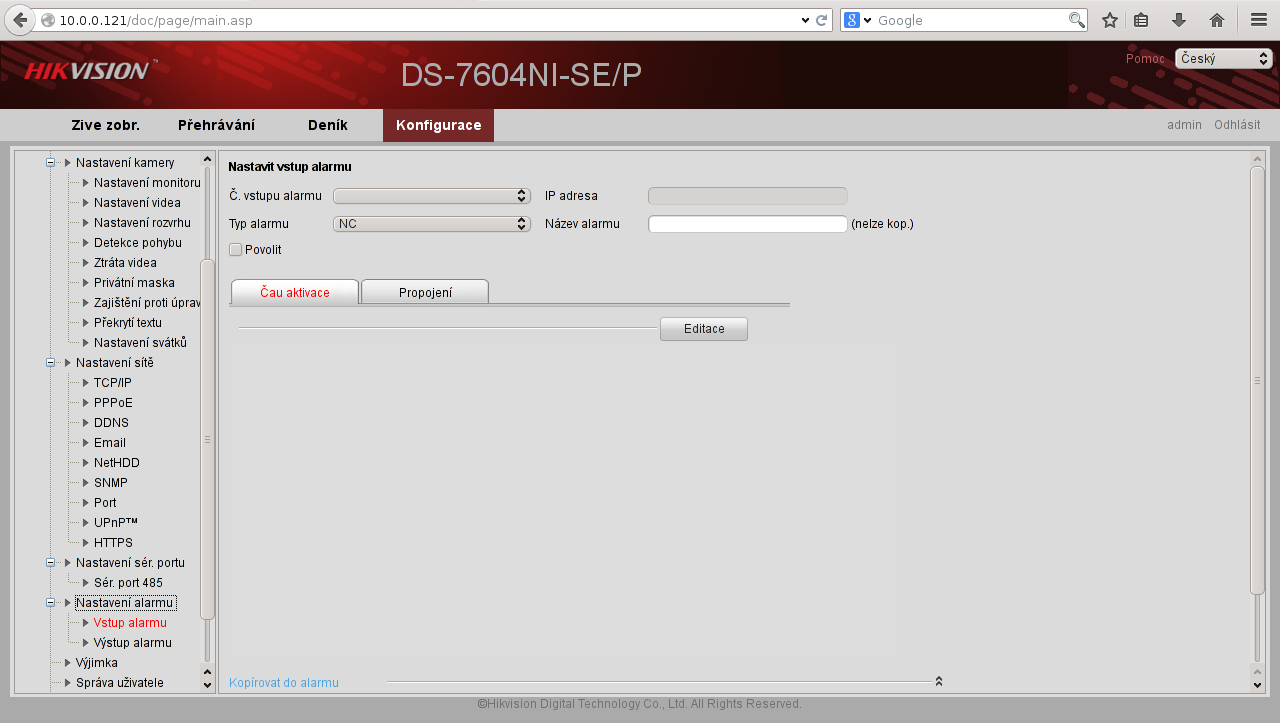
Task: Open Nastavení svátků tree item
Action: click(x=140, y=343)
